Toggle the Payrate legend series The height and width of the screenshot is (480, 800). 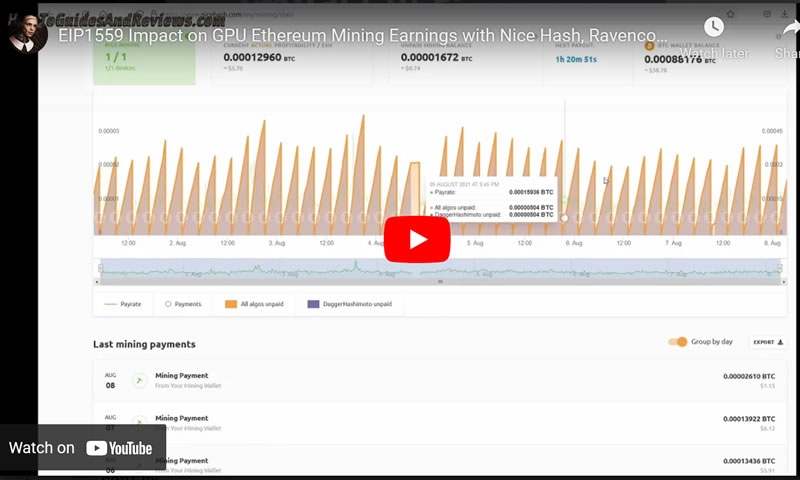coord(124,303)
